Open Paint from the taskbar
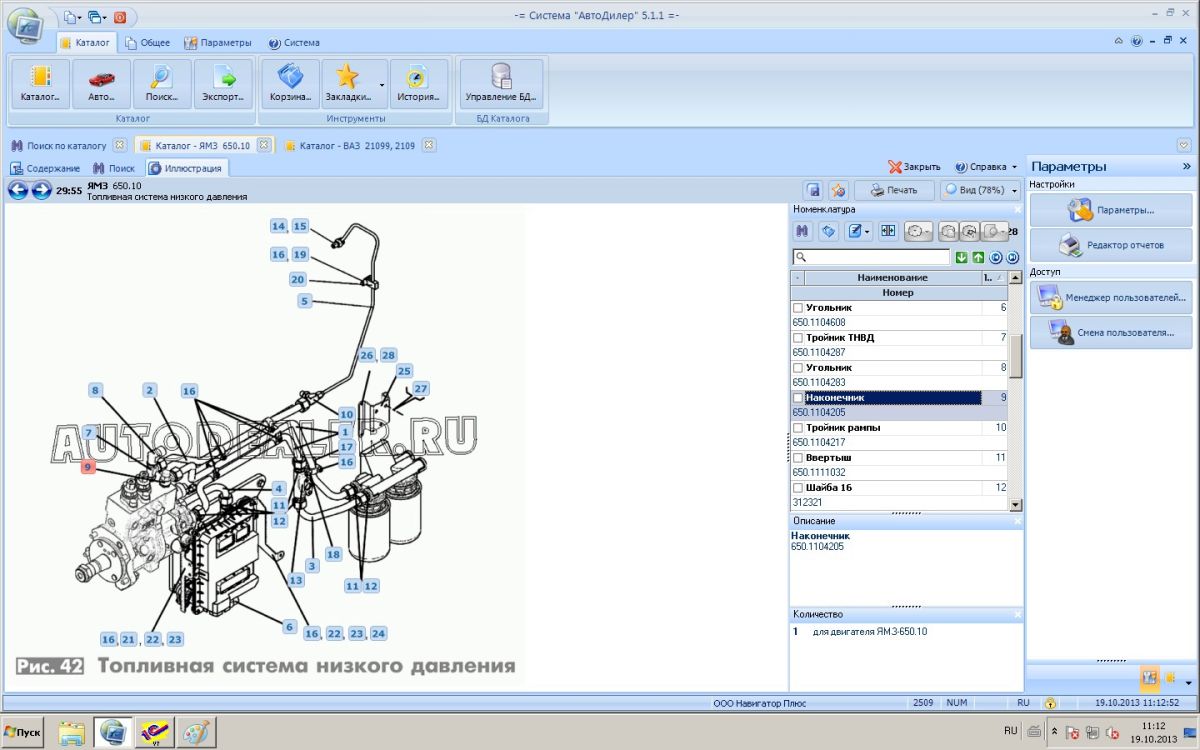The height and width of the screenshot is (750, 1200). pos(196,732)
